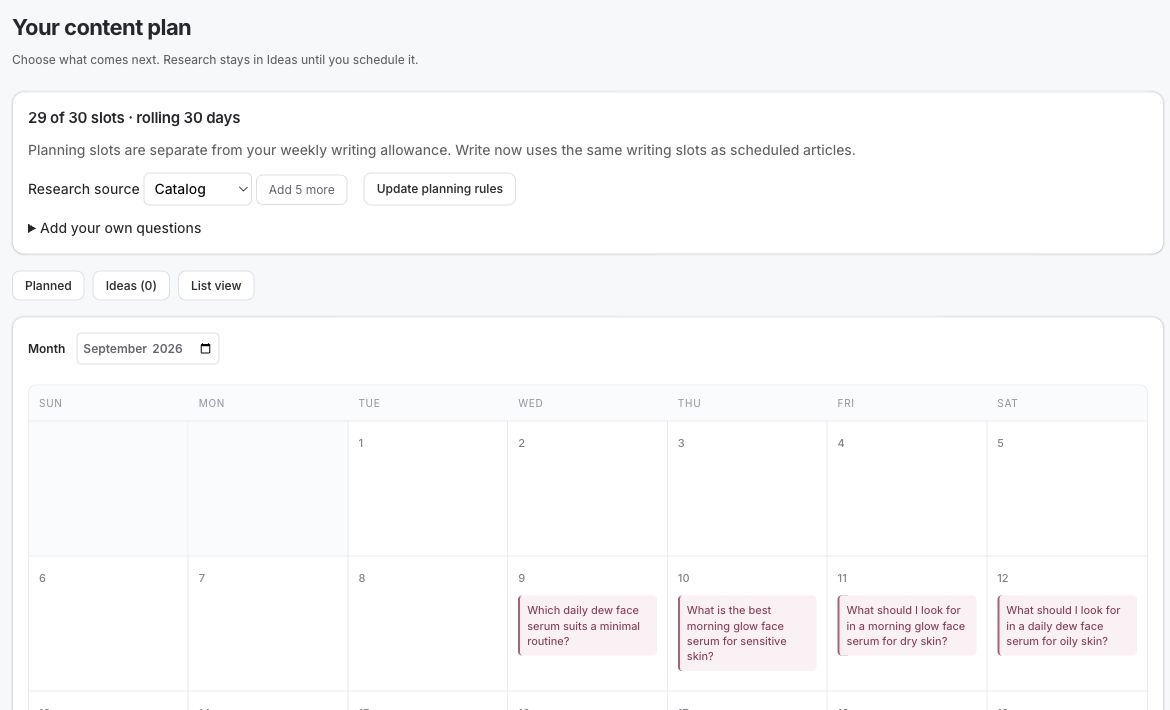Open article 'What is the best morning glow face serum for sensitive skin?'

click(747, 633)
